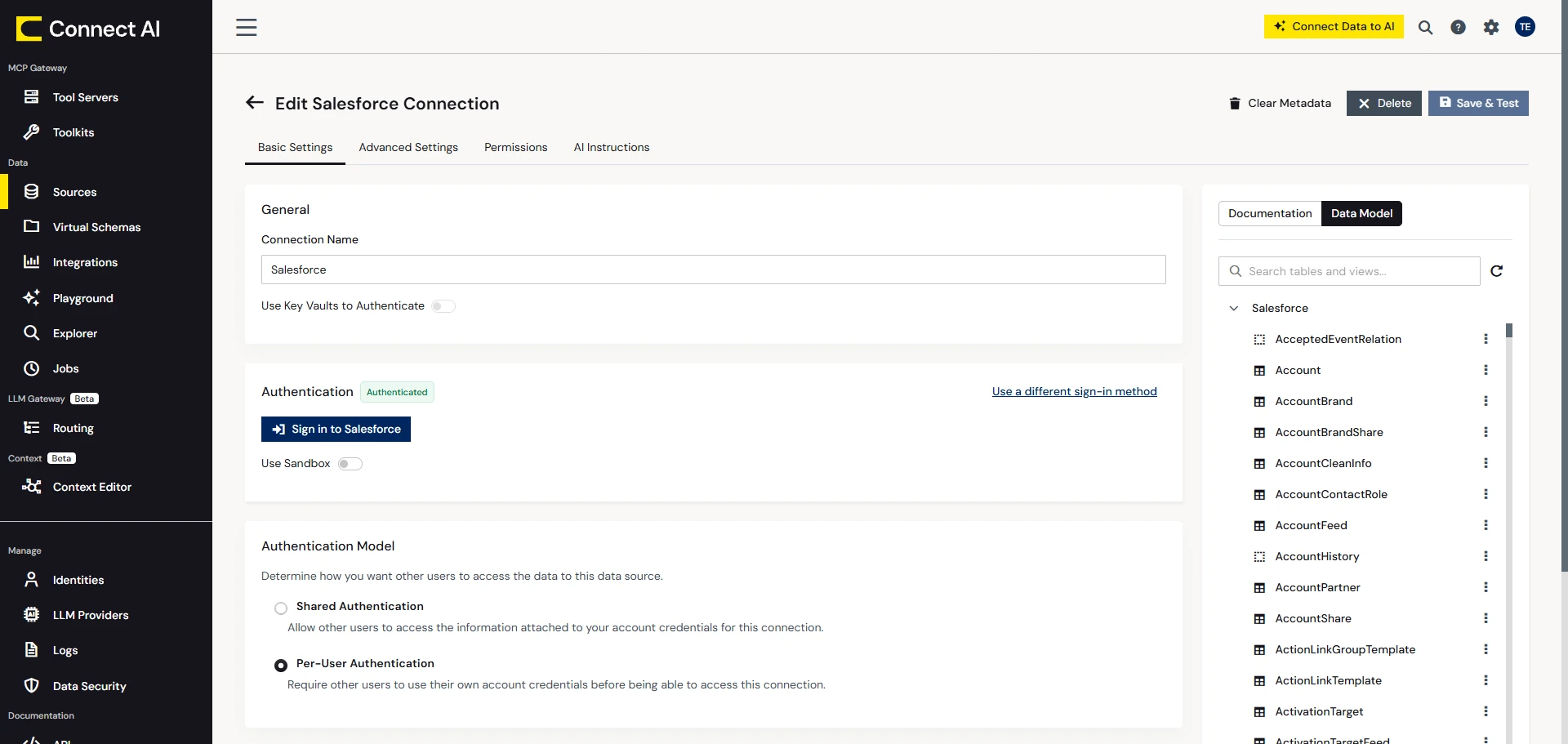This screenshot has height=744, width=1568.
Task: Click the search magnifier icon in header
Action: pos(1425,27)
